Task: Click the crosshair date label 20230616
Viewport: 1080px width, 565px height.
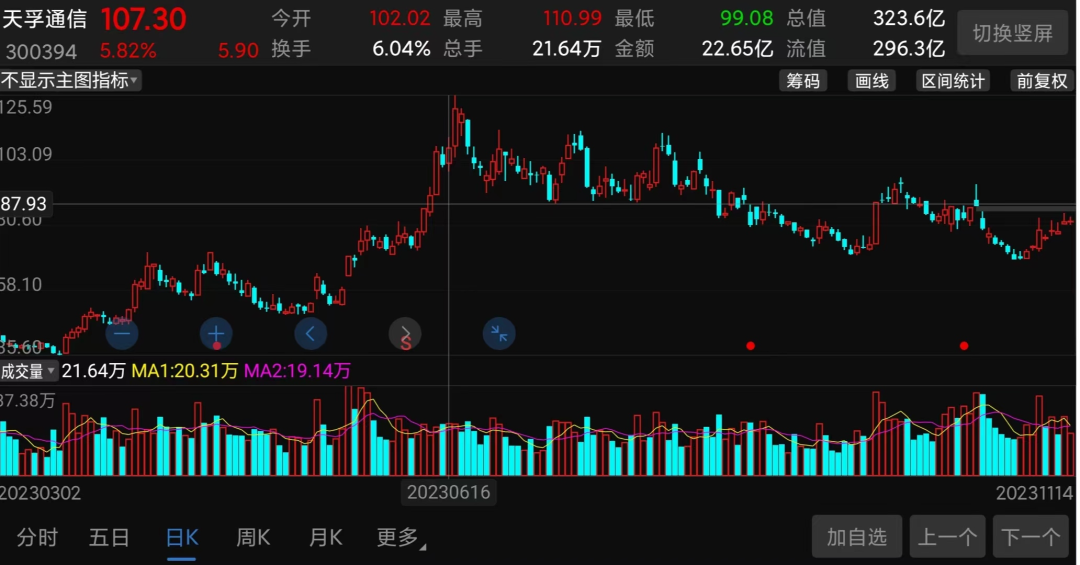Action: [x=448, y=493]
